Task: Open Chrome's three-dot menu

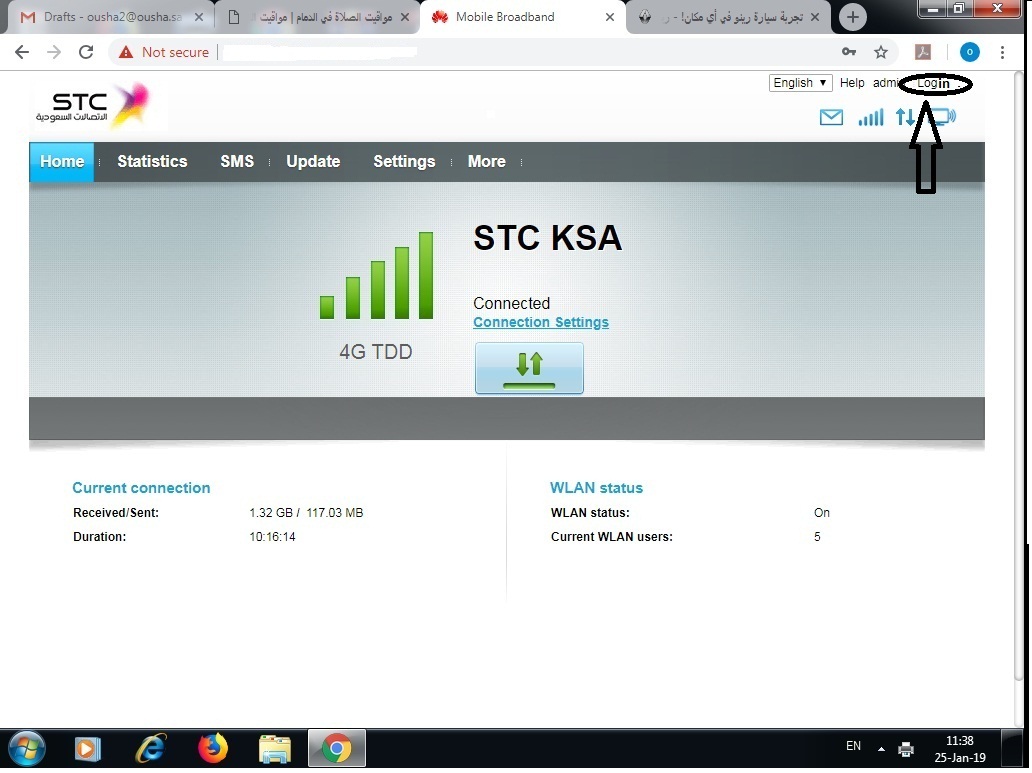Action: click(x=1003, y=51)
